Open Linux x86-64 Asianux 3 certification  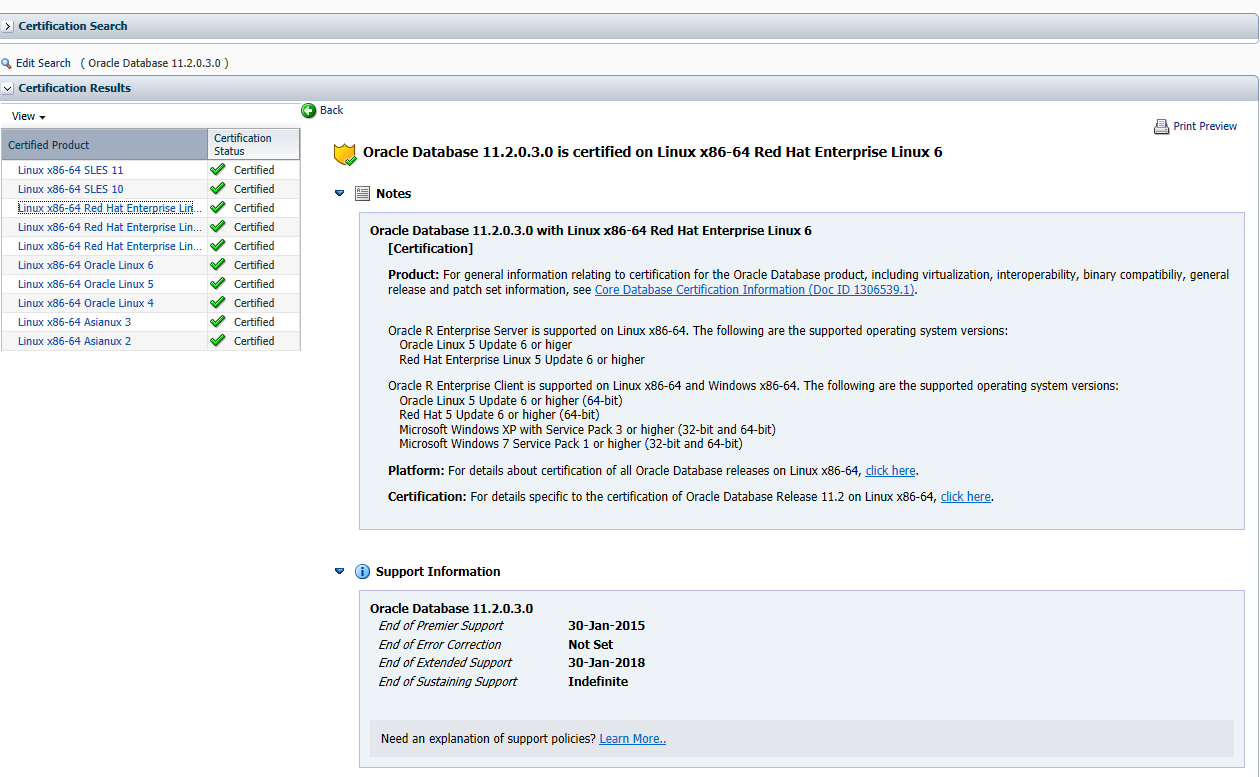[x=75, y=322]
